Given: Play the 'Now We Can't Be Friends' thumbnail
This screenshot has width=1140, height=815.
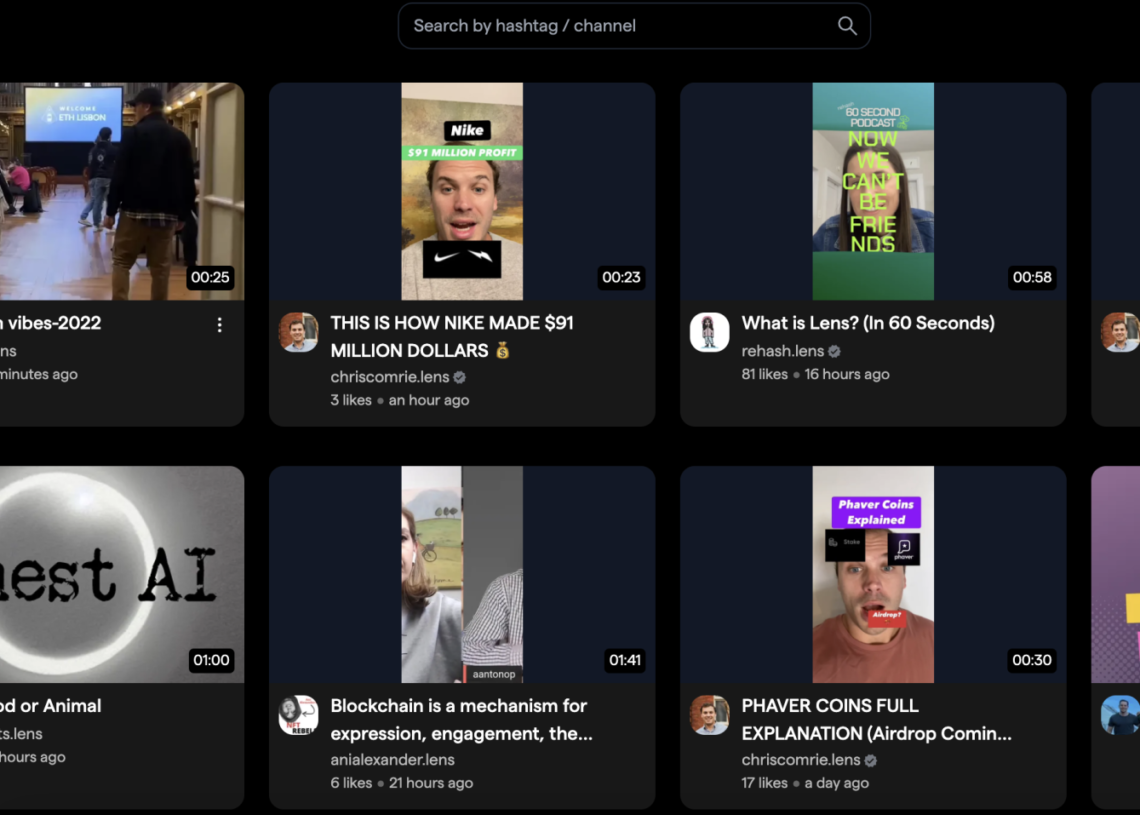Looking at the screenshot, I should tap(873, 191).
